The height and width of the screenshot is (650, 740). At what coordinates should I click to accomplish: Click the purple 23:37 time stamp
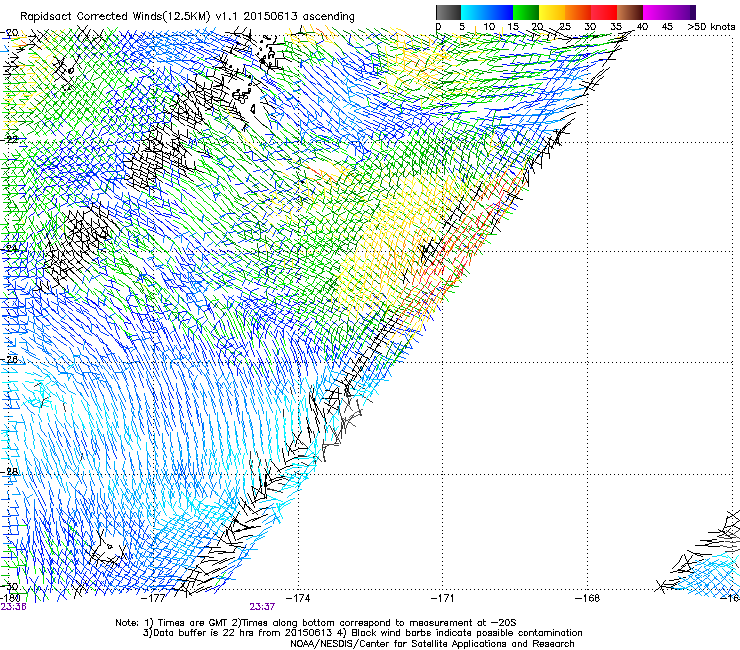click(x=262, y=607)
